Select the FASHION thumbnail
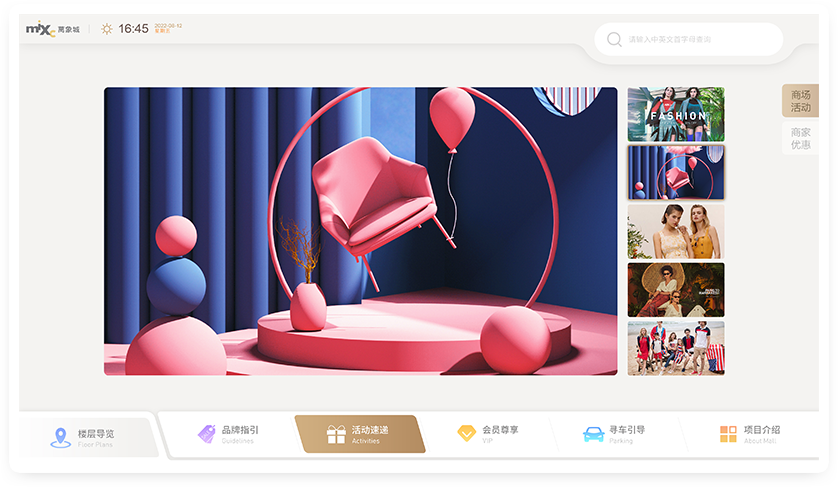This screenshot has height=487, width=838. click(x=675, y=115)
